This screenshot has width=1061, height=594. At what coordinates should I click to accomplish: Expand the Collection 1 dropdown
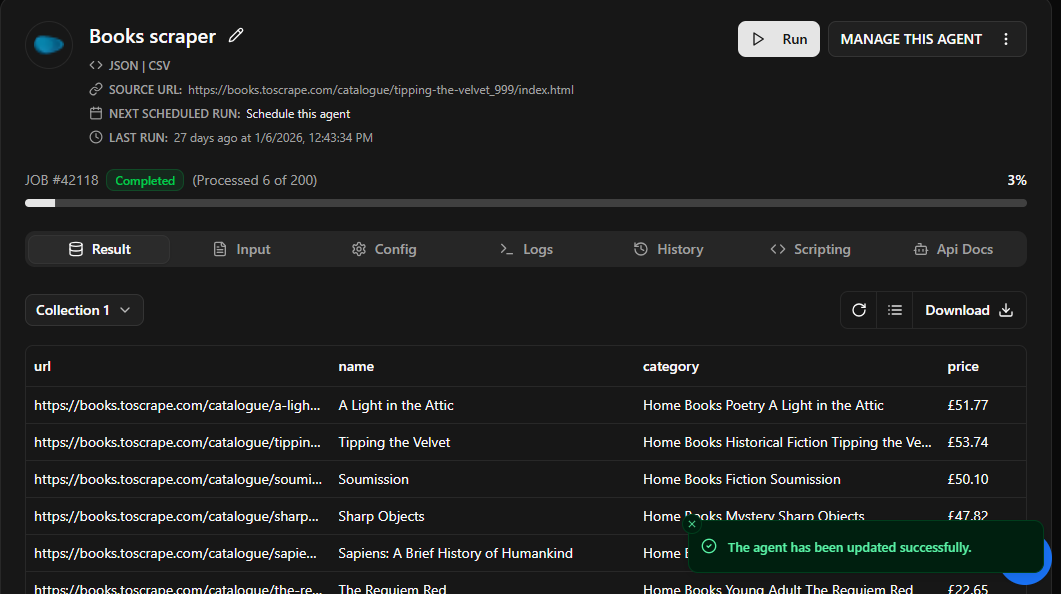(84, 310)
